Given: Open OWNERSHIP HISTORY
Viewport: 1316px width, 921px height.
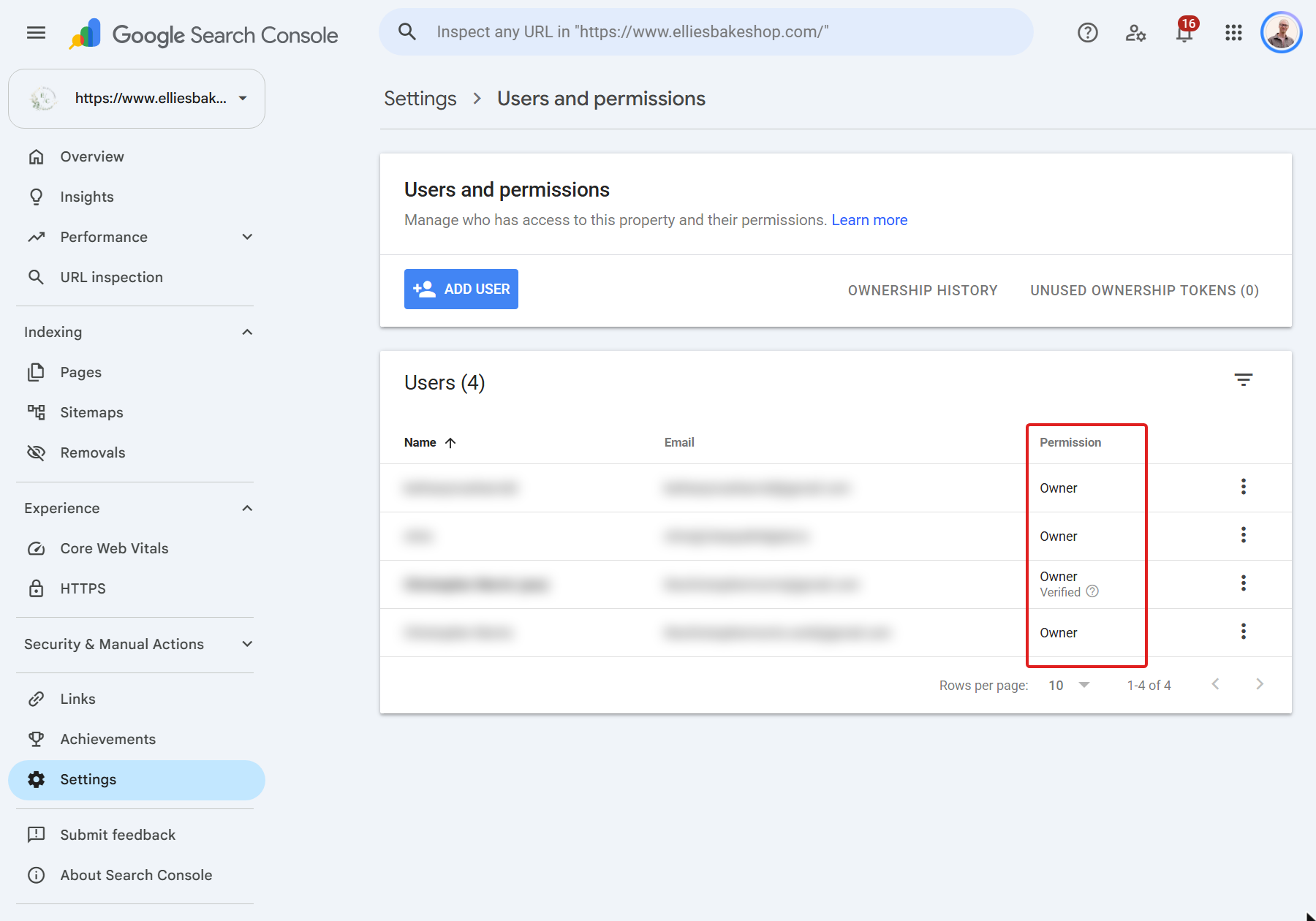Looking at the screenshot, I should pyautogui.click(x=923, y=290).
